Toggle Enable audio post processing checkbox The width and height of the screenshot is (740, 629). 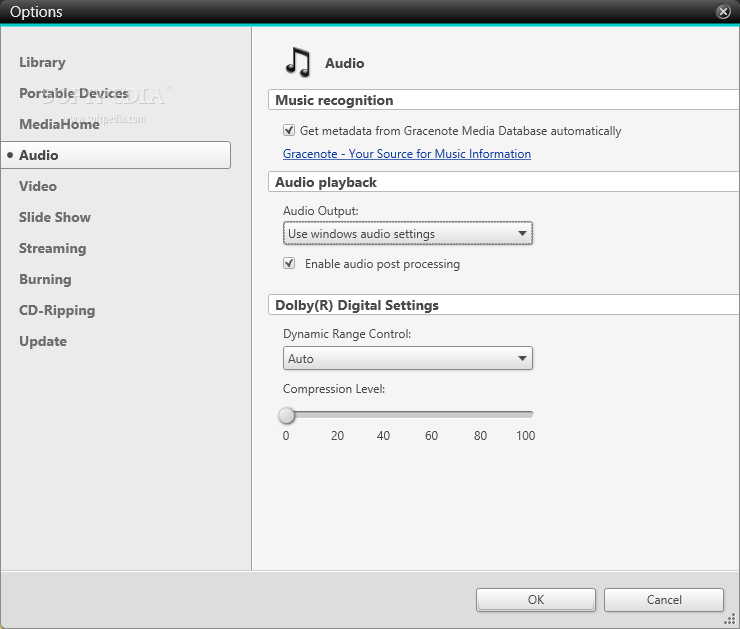(x=289, y=263)
